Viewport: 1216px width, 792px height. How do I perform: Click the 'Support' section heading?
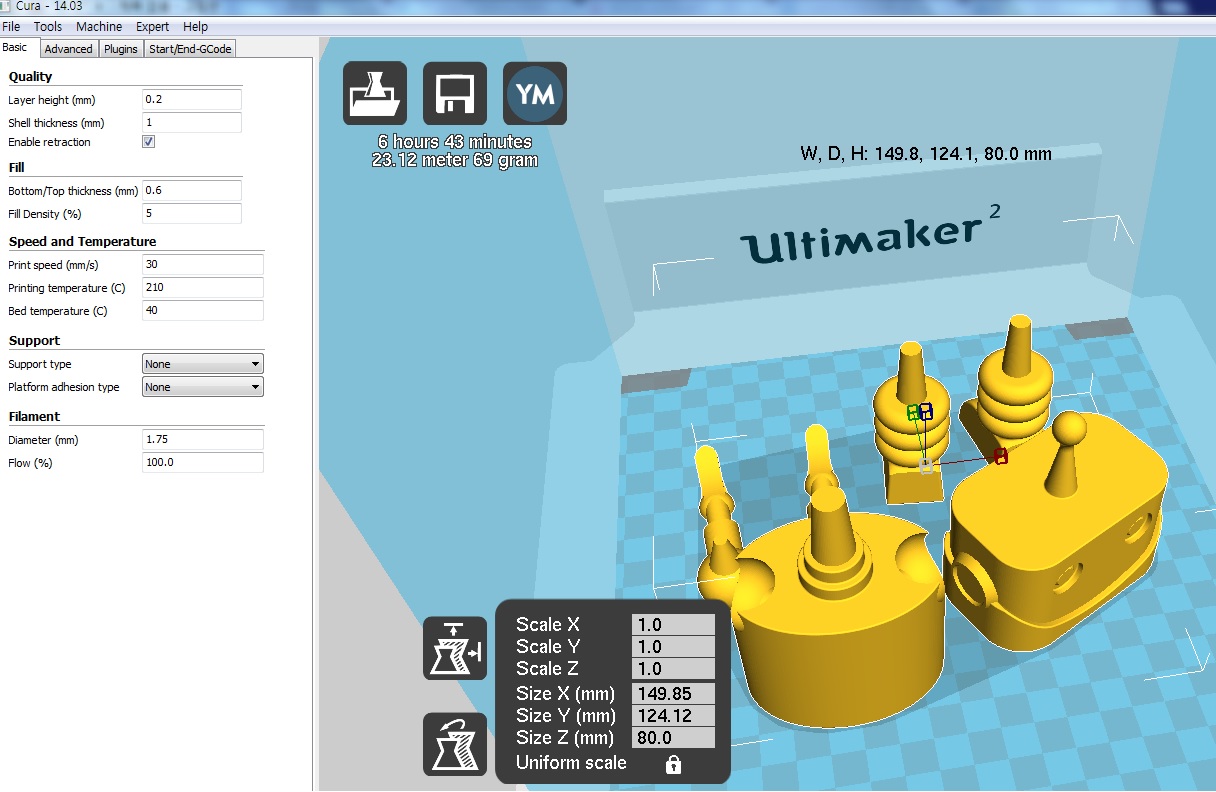coord(34,341)
